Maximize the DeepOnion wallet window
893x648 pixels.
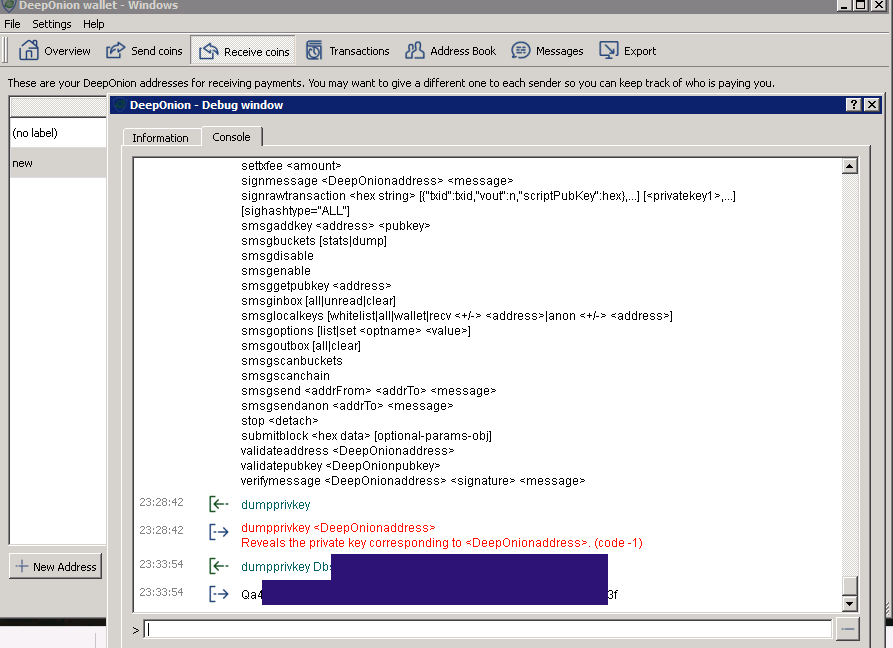pos(861,5)
